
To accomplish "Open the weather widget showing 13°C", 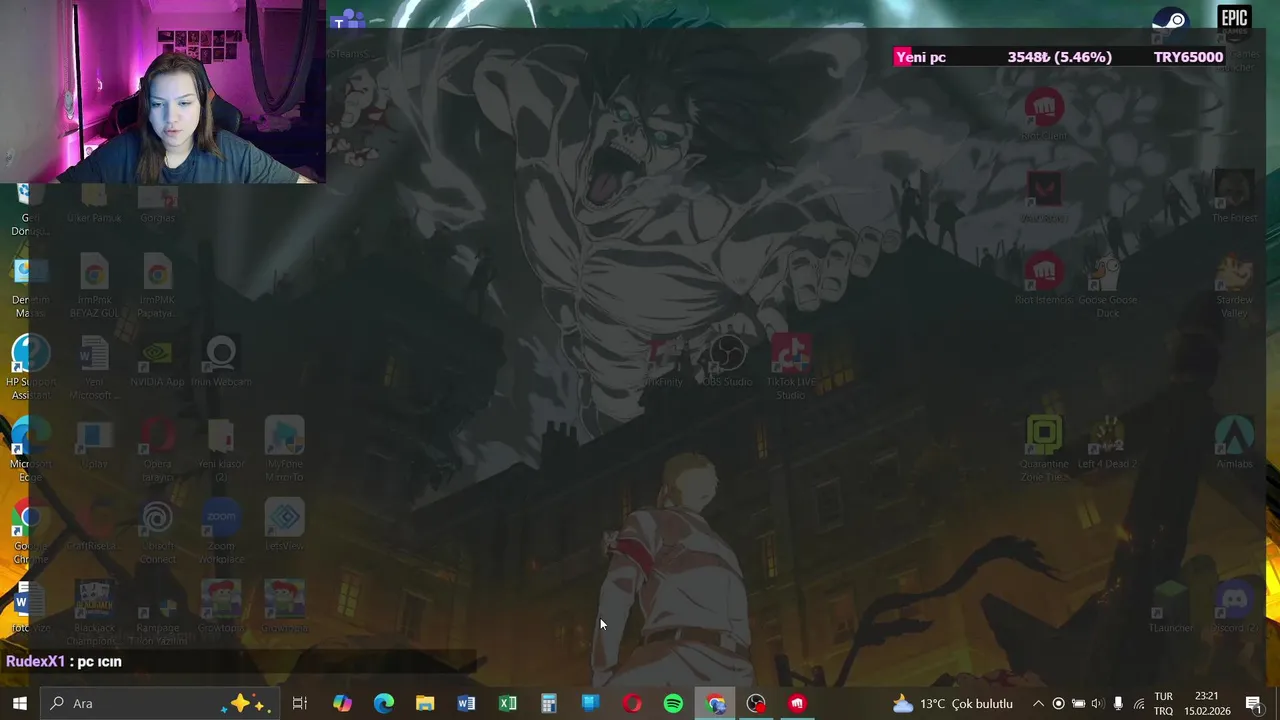I will pyautogui.click(x=953, y=703).
